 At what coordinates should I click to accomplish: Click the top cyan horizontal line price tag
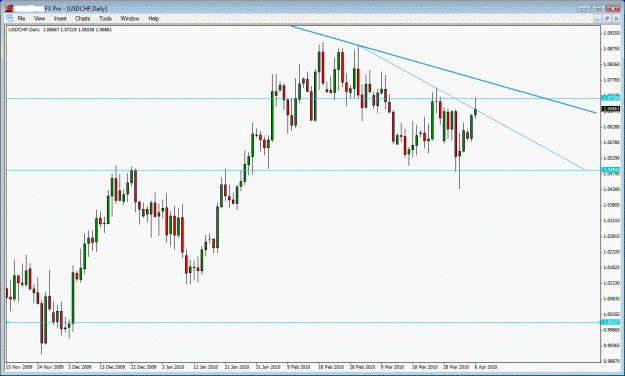pos(611,98)
